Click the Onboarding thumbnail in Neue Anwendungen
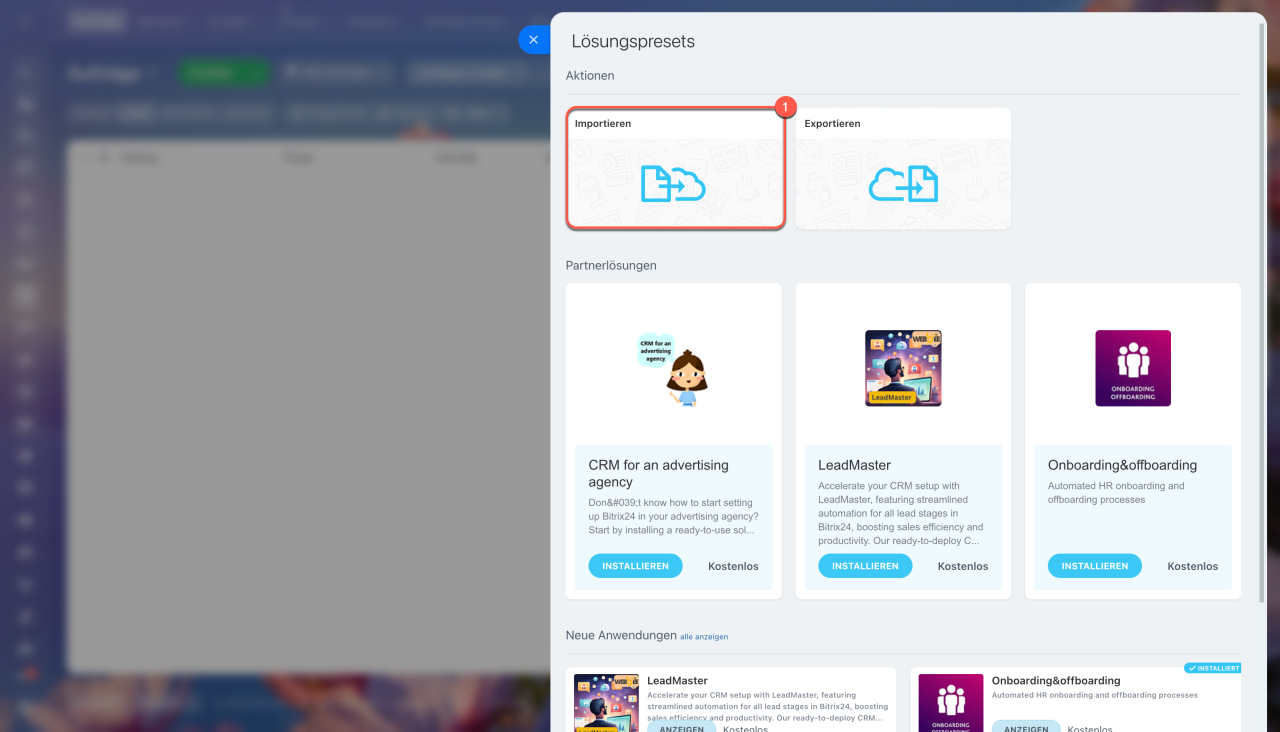The width and height of the screenshot is (1280, 732). tap(951, 703)
